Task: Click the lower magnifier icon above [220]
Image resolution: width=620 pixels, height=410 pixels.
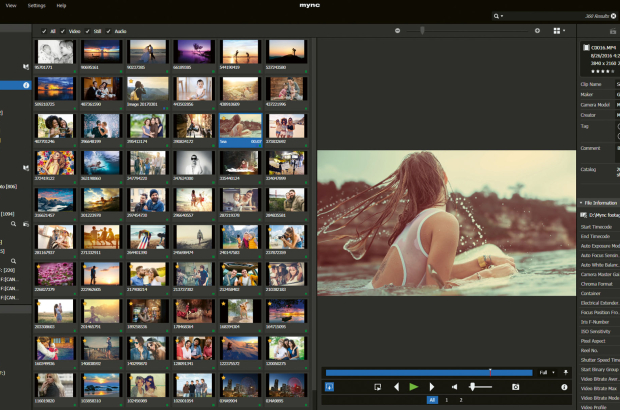Action: tap(13, 261)
